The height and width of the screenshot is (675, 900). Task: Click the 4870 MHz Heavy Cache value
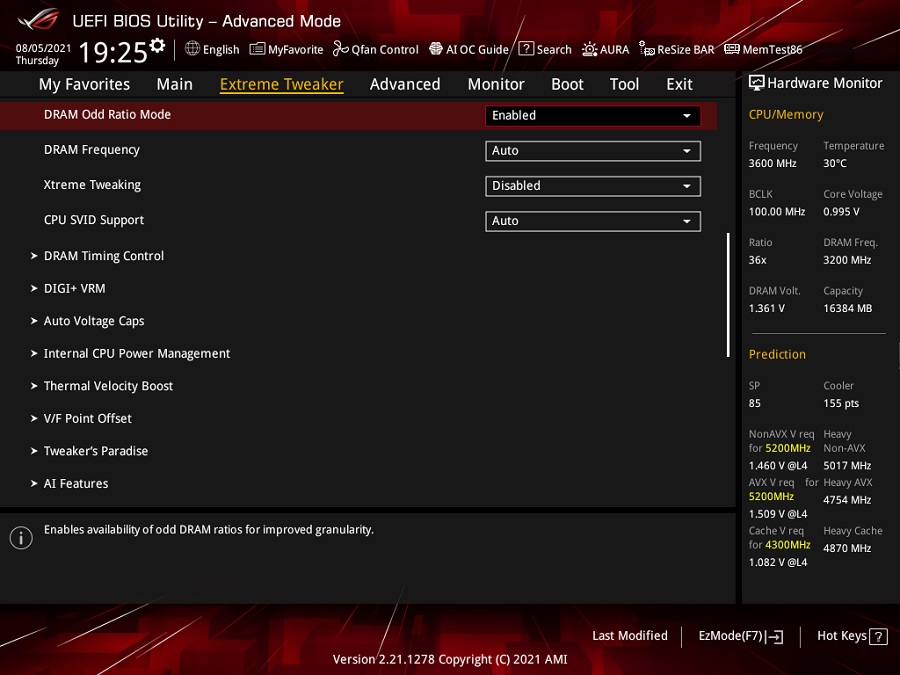pyautogui.click(x=847, y=549)
